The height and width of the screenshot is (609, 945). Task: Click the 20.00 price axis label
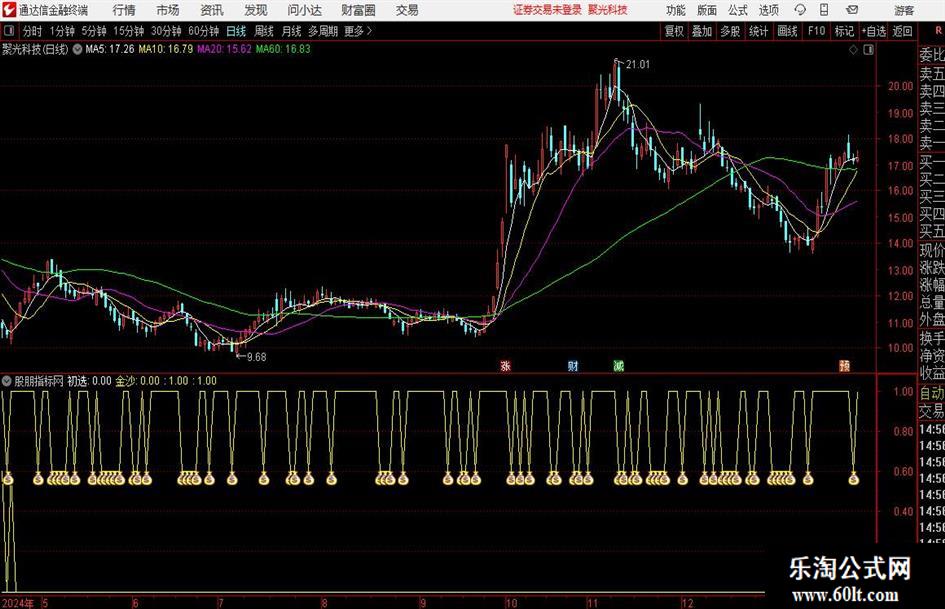[900, 86]
